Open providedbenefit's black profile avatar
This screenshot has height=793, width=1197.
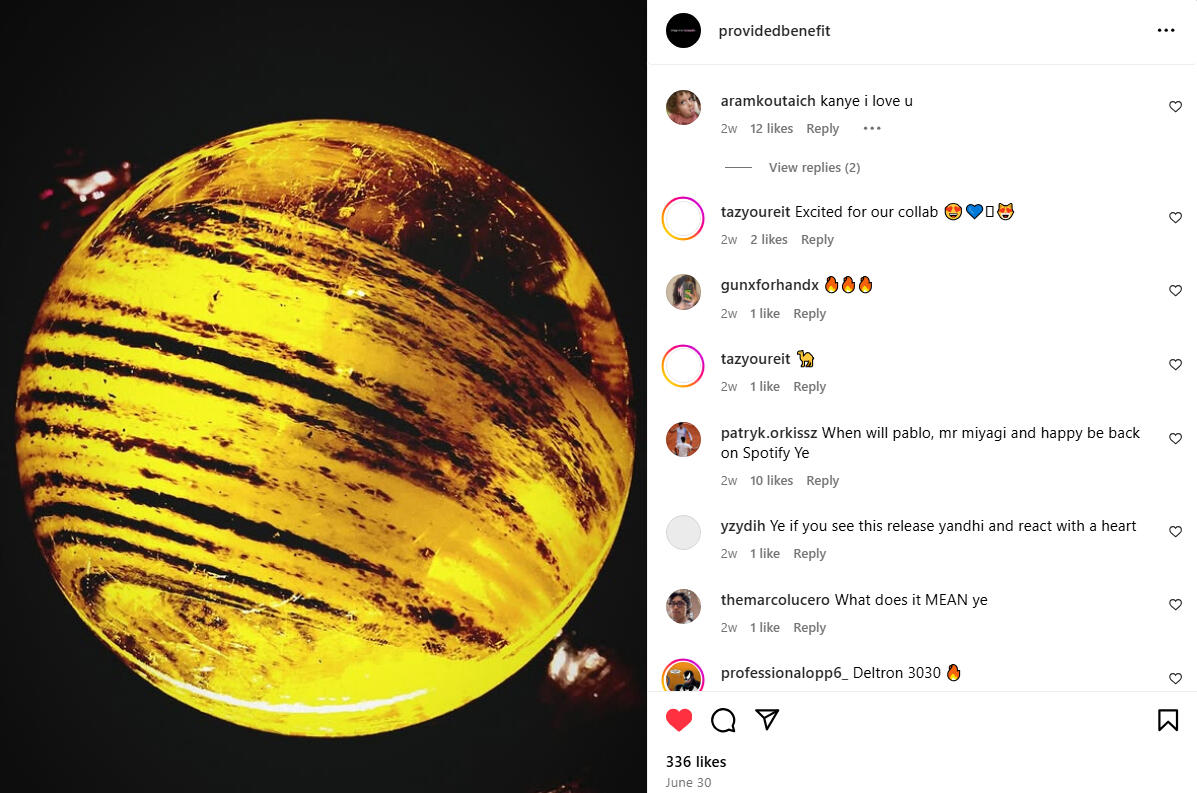683,31
